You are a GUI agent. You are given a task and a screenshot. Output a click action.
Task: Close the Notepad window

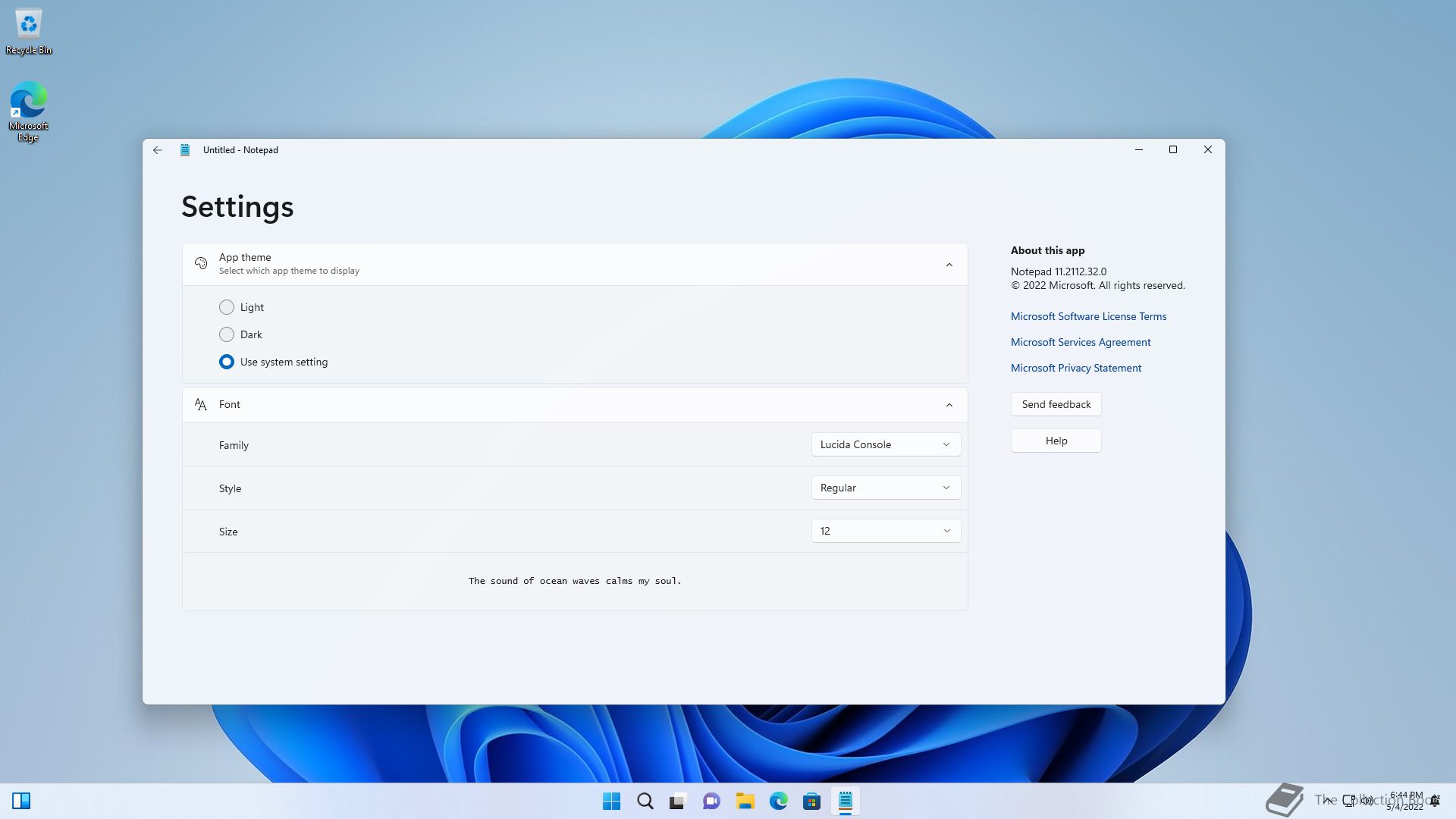pos(1208,150)
